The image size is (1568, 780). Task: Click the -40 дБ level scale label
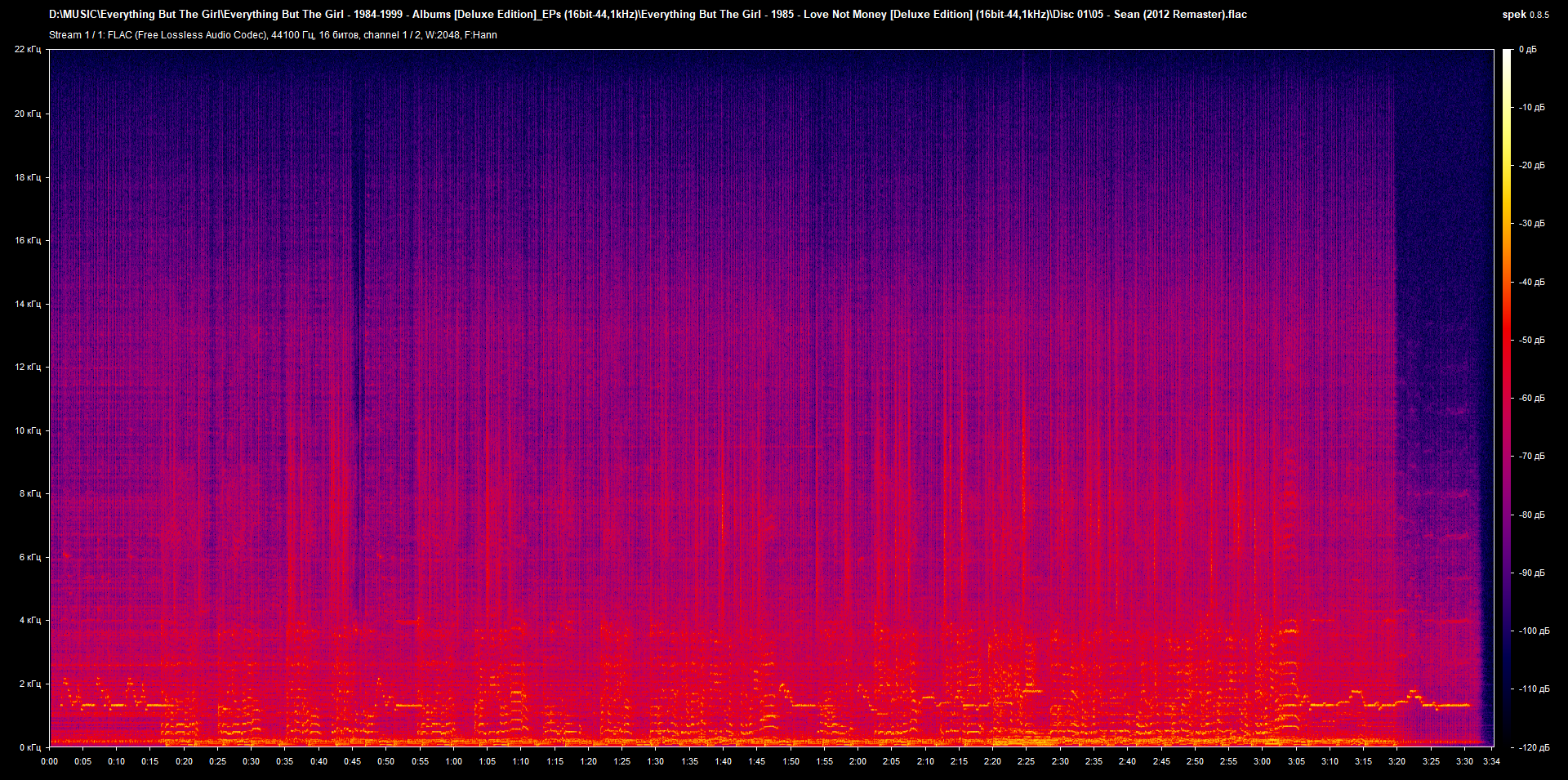point(1531,282)
